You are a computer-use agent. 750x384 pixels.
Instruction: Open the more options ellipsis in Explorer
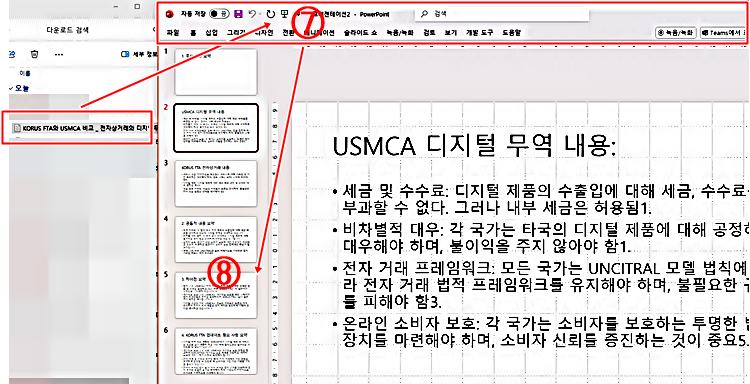59,55
